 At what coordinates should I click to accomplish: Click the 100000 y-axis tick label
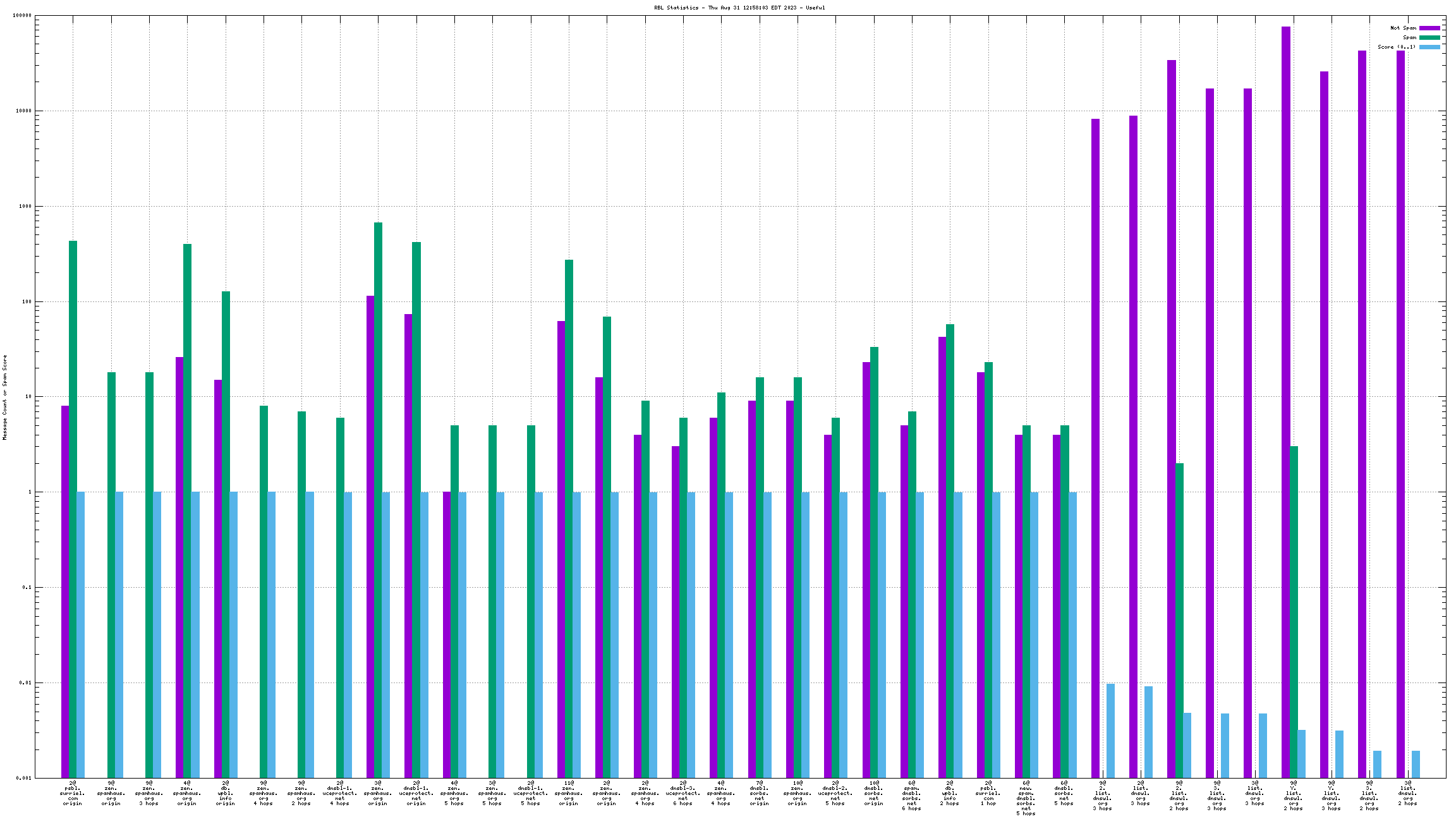(x=22, y=16)
